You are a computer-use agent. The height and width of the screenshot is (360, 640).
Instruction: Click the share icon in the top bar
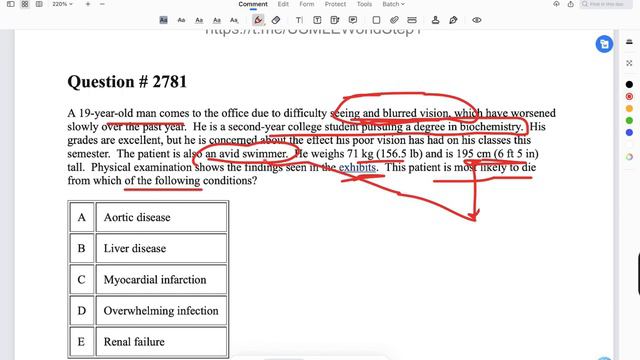571,4
